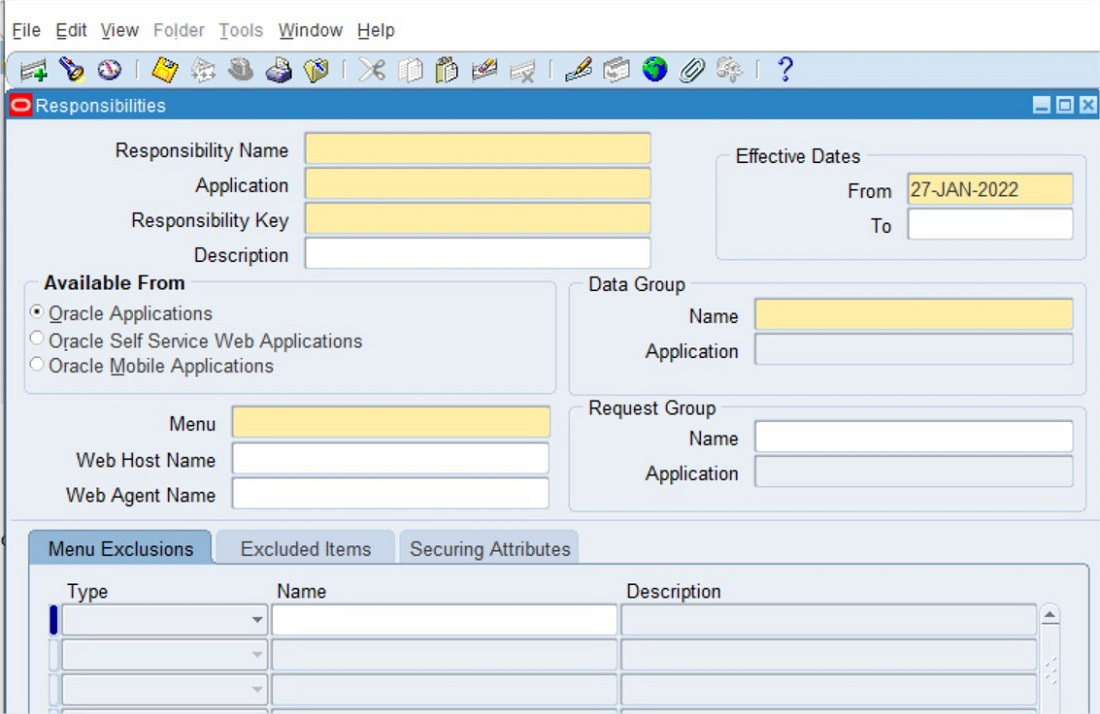Click the Responsibility Name field
Viewport: 1100px width, 714px height.
tap(477, 149)
